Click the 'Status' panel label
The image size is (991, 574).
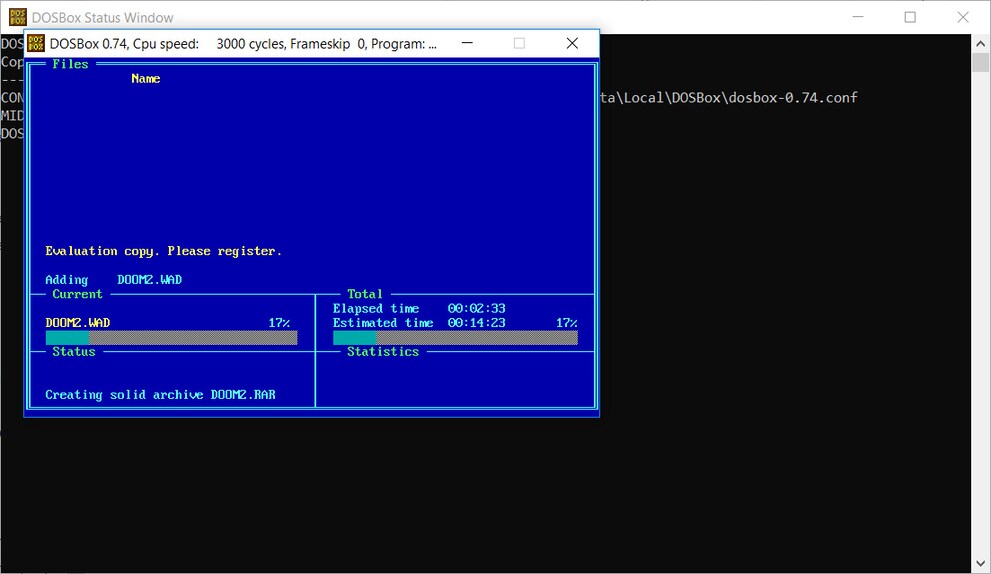pos(73,351)
